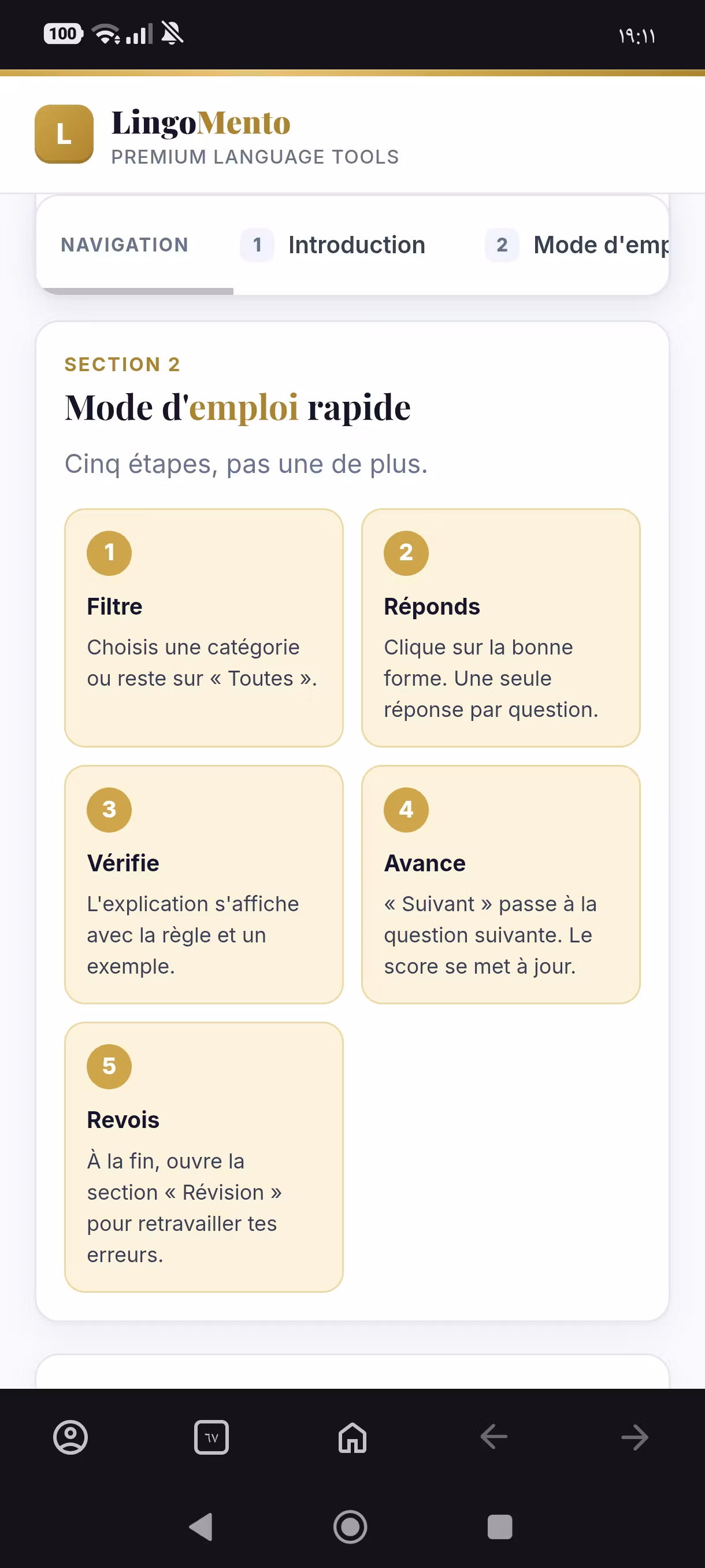Tap Android home circle button

pos(350,1526)
